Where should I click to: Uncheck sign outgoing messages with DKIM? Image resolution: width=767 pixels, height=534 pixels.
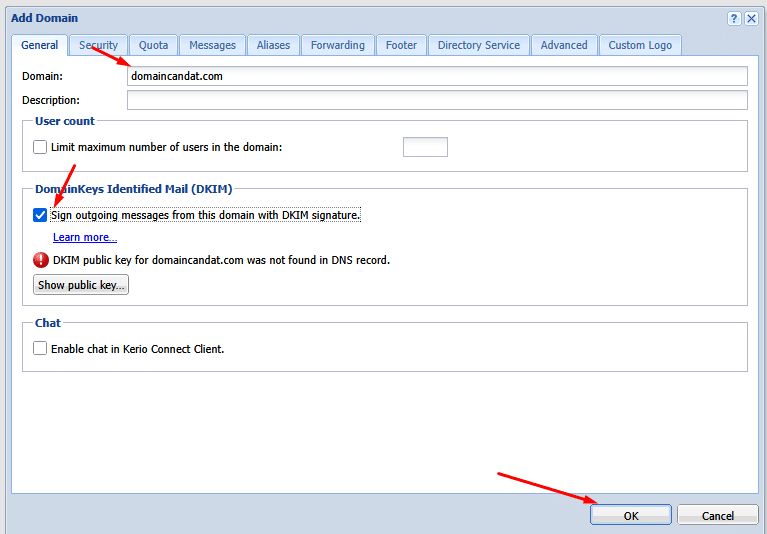(40, 215)
